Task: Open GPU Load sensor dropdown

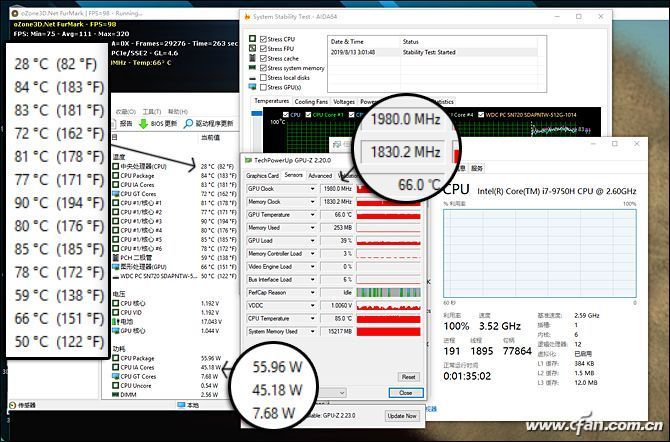Action: pos(313,241)
